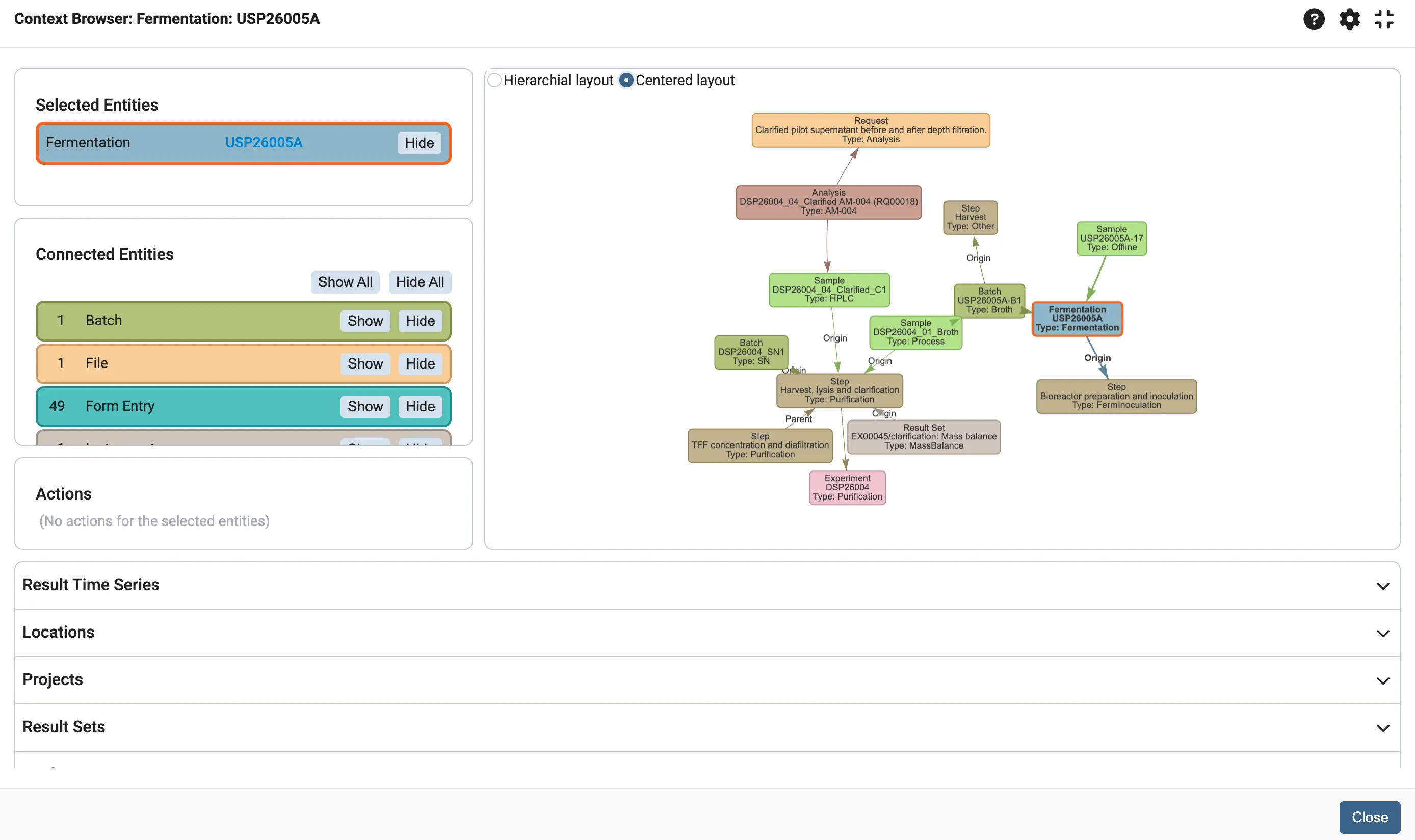1415x840 pixels.
Task: Select Experiment DSP26004 graph node
Action: pyautogui.click(x=847, y=487)
